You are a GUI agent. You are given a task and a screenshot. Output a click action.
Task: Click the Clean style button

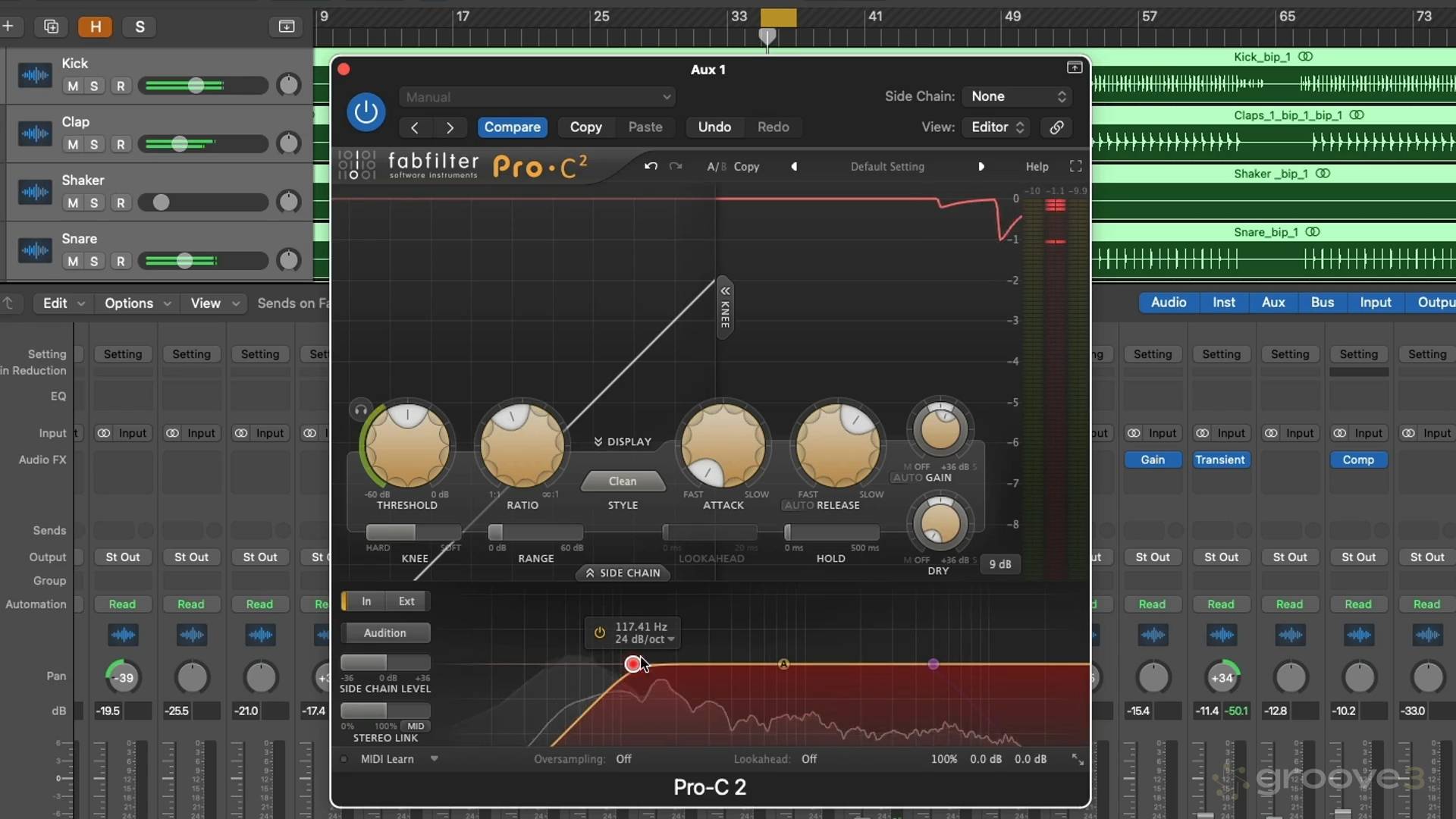(623, 481)
